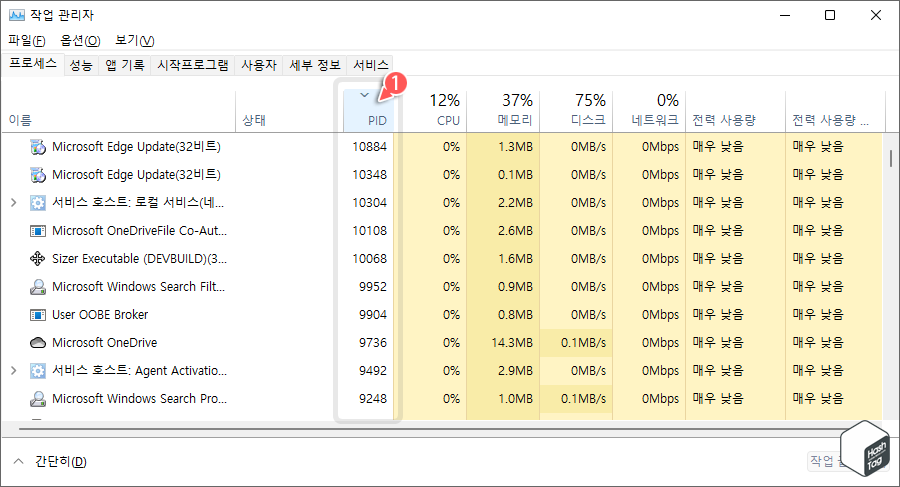Click Sizer Executable process icon
Viewport: 900px width, 487px height.
(x=38, y=258)
